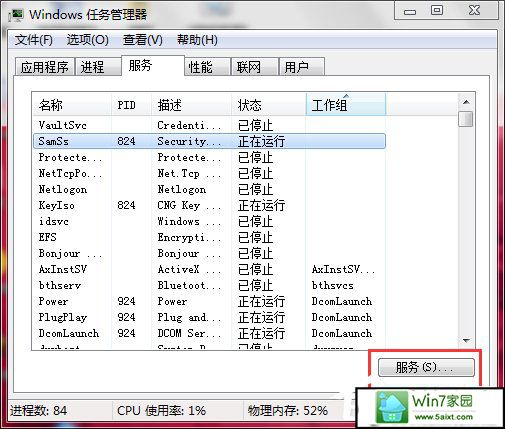The image size is (505, 429).
Task: Select the 服务 tab
Action: 153,65
